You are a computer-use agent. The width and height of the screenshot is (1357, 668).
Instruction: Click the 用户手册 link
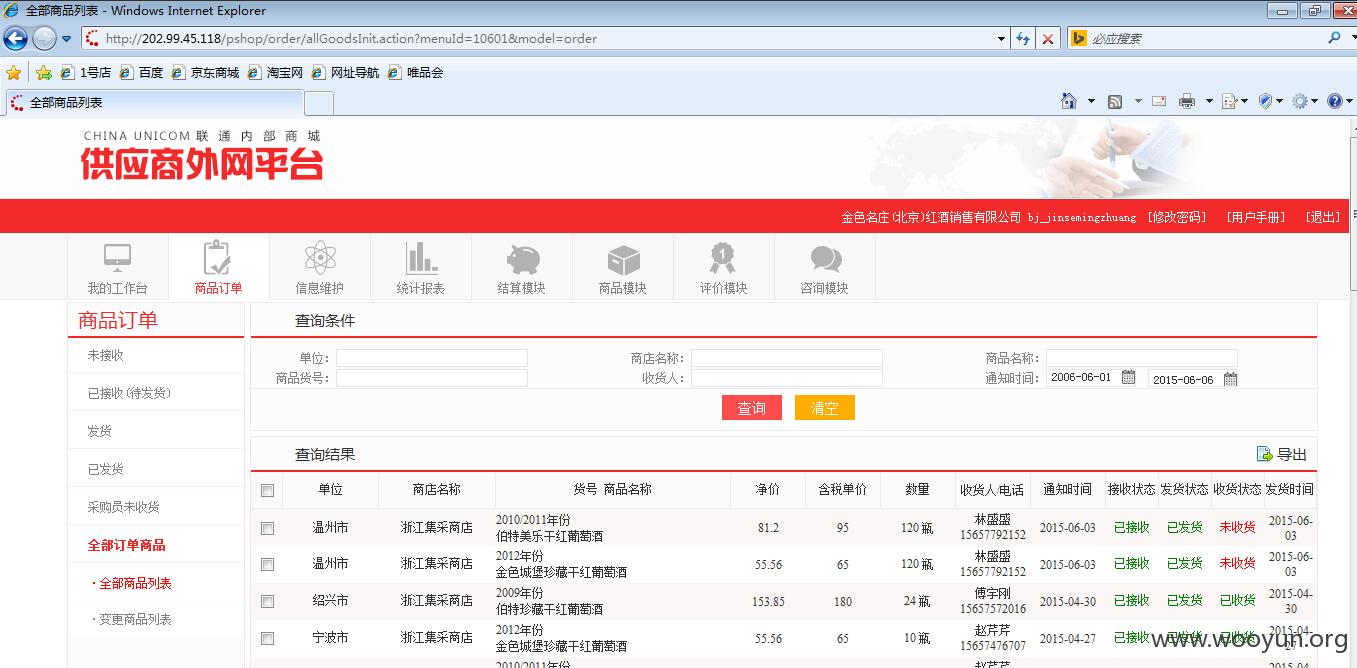pos(1256,217)
